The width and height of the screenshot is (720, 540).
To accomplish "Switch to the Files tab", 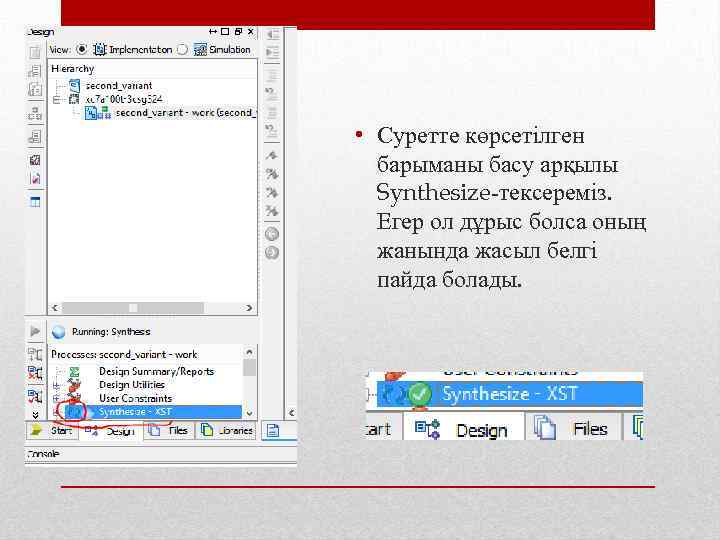I will pos(169,431).
